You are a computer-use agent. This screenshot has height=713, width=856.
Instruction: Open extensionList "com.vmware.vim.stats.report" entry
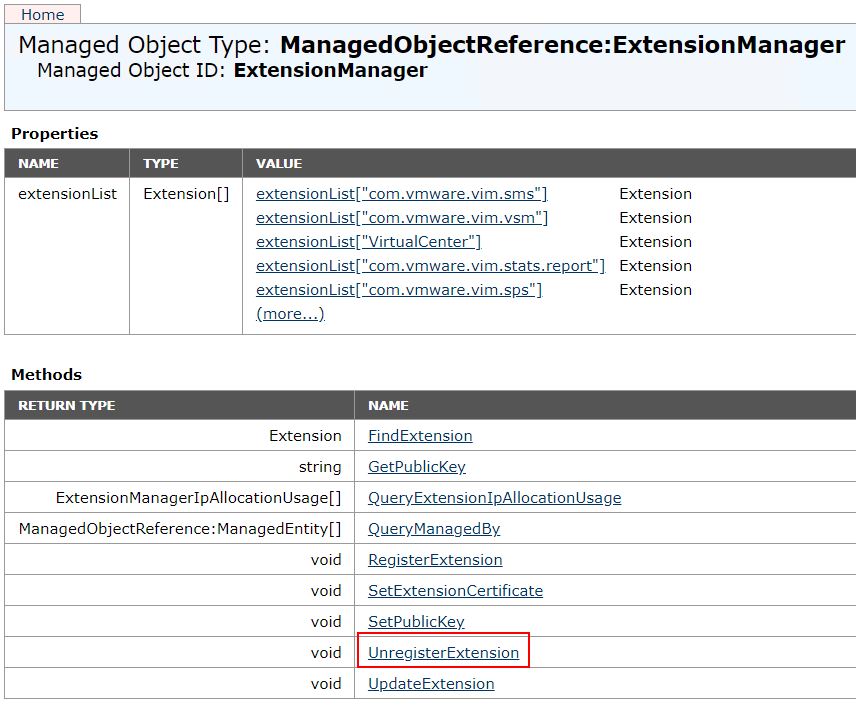(x=430, y=266)
